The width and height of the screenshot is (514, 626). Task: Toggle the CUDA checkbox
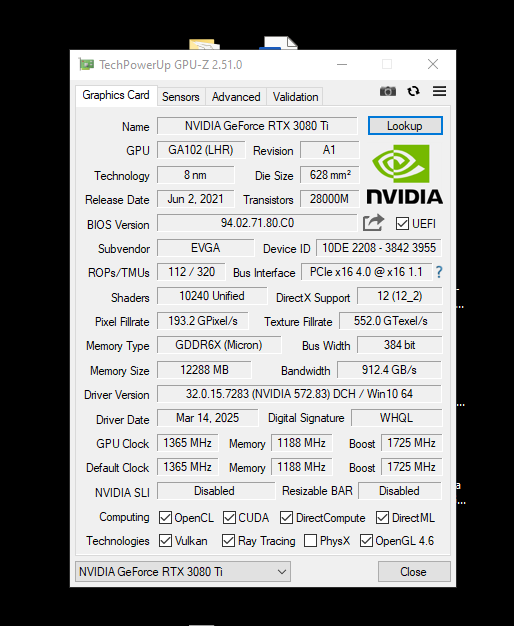(x=229, y=517)
